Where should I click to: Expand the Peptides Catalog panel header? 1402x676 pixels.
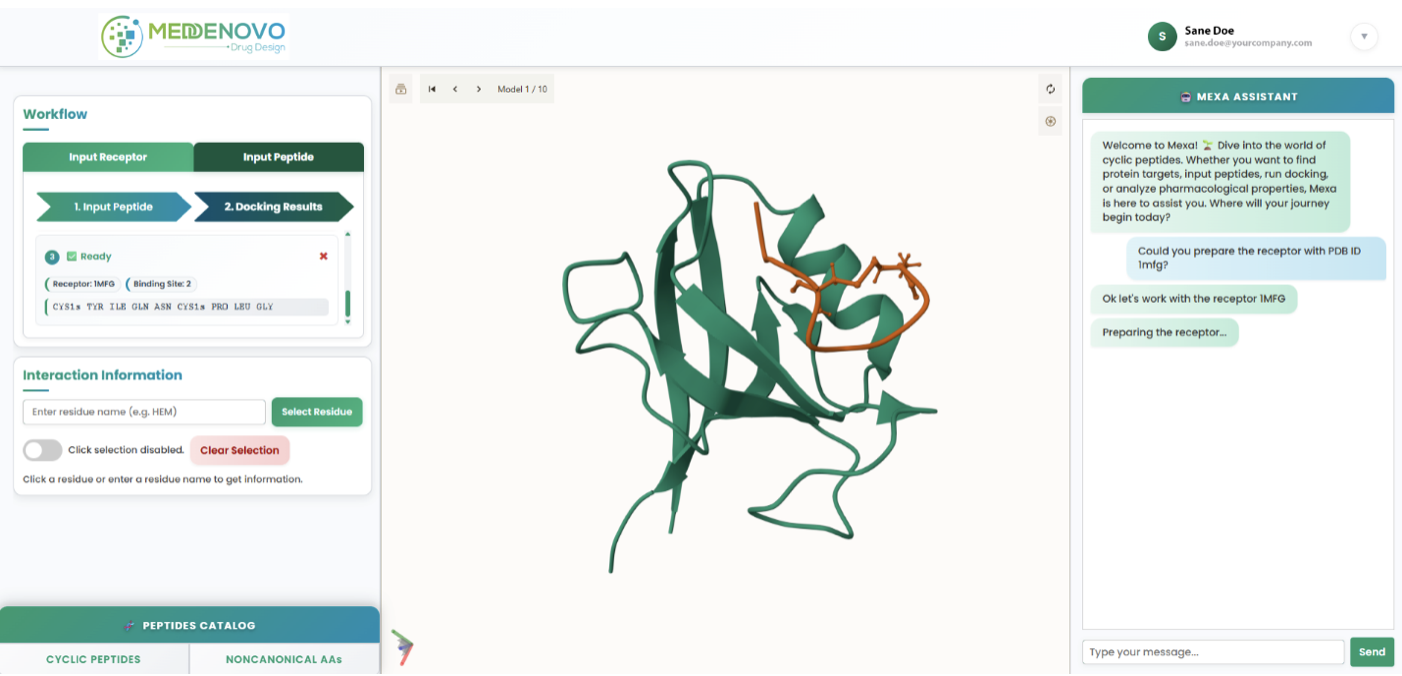click(190, 625)
